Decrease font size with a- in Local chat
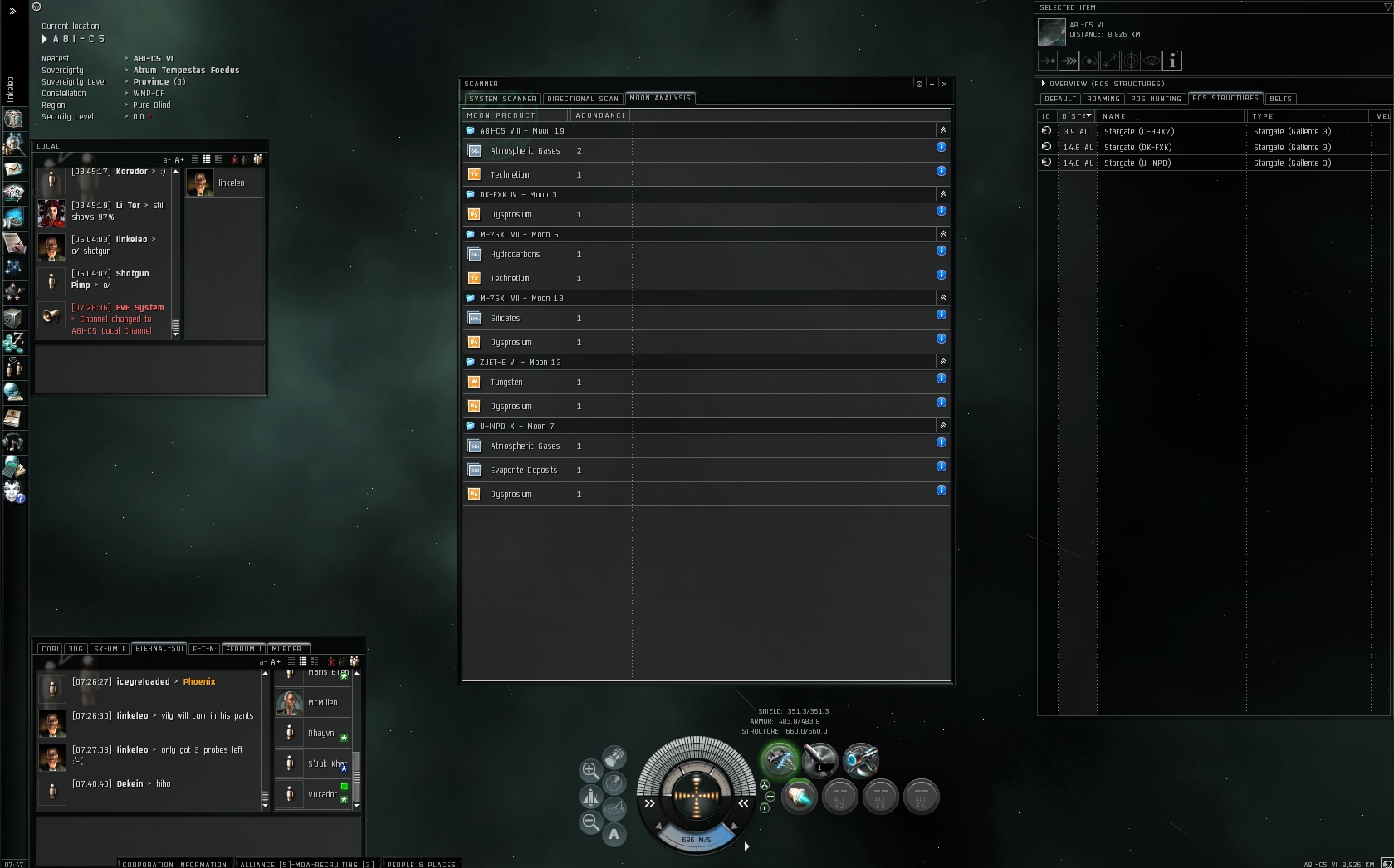 click(x=167, y=160)
